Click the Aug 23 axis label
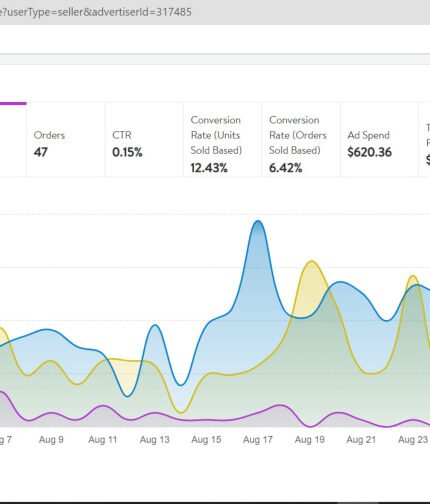 tap(413, 440)
